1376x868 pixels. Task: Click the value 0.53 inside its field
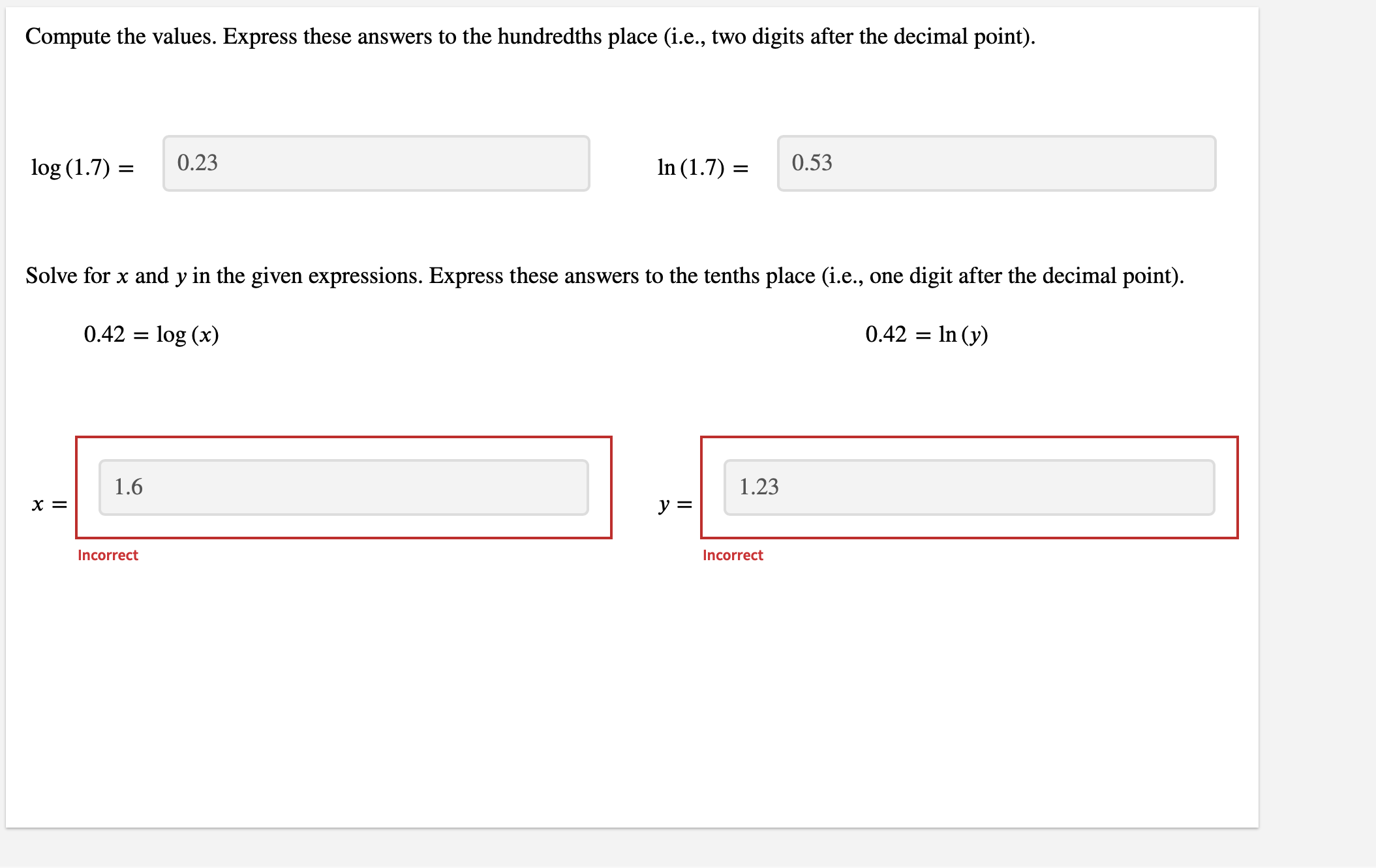(x=811, y=164)
